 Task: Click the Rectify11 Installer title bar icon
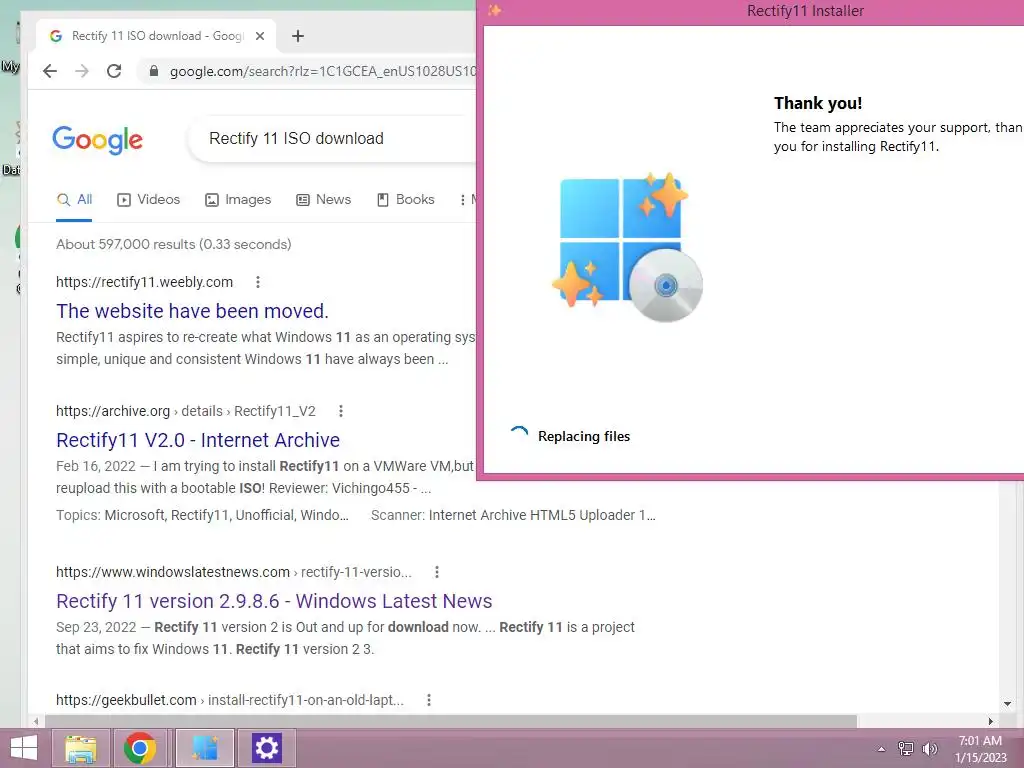click(494, 10)
